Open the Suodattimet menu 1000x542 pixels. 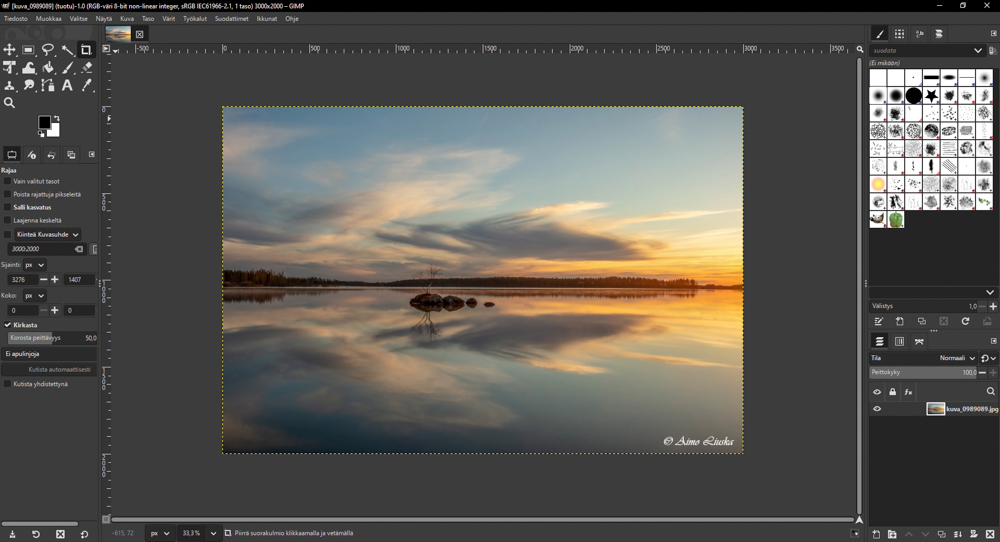[232, 18]
